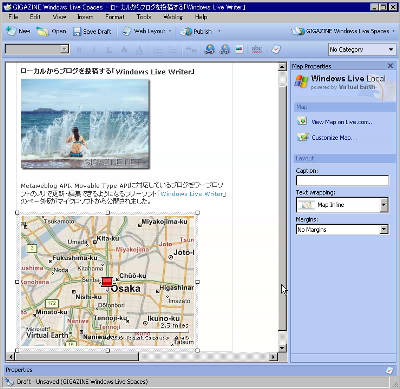400x389 pixels.
Task: Click the Insert Hyperlink globe-with-chain icon
Action: (210, 50)
